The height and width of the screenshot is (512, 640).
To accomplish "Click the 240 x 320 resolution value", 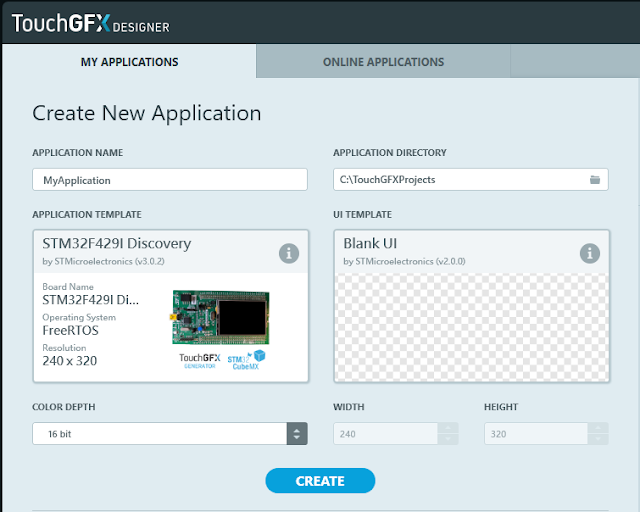I will [70, 361].
